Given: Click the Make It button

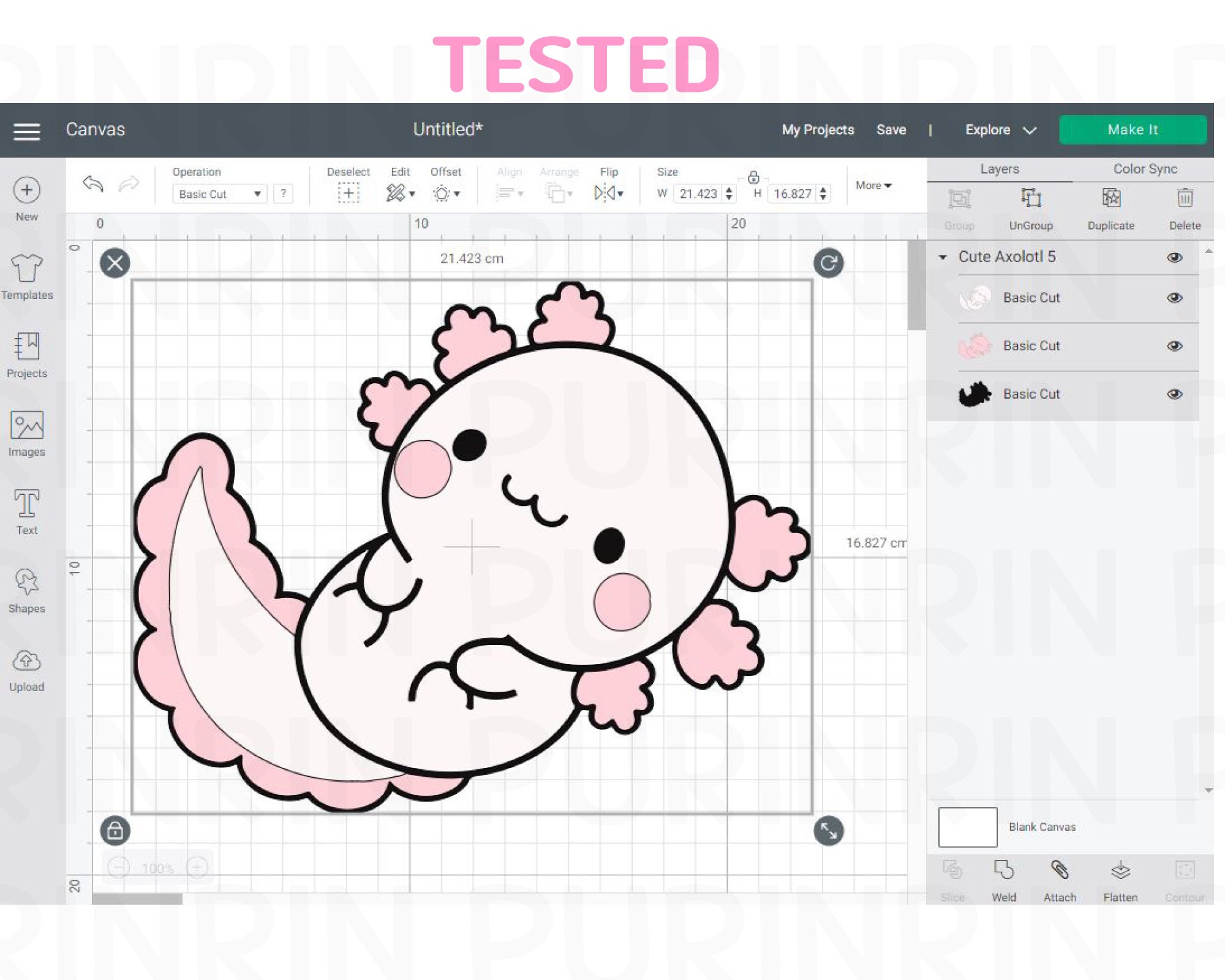Looking at the screenshot, I should [1133, 129].
